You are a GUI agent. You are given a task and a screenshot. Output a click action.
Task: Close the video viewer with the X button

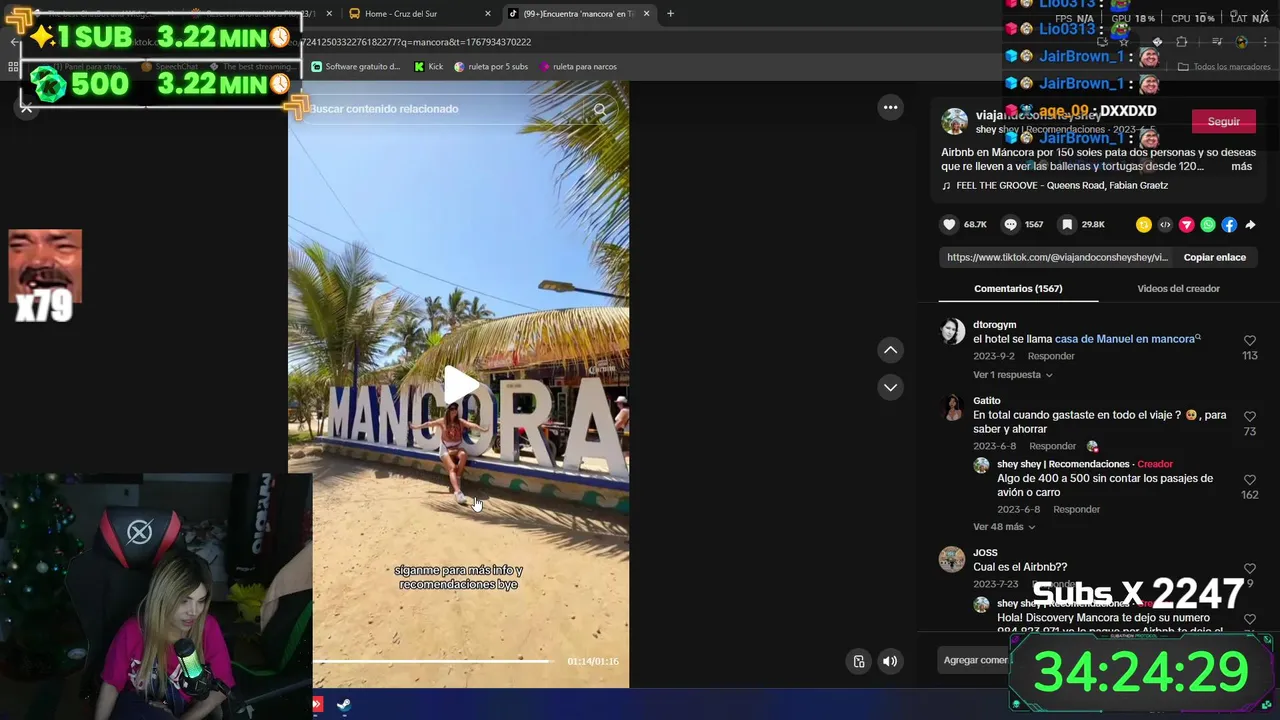pos(27,107)
